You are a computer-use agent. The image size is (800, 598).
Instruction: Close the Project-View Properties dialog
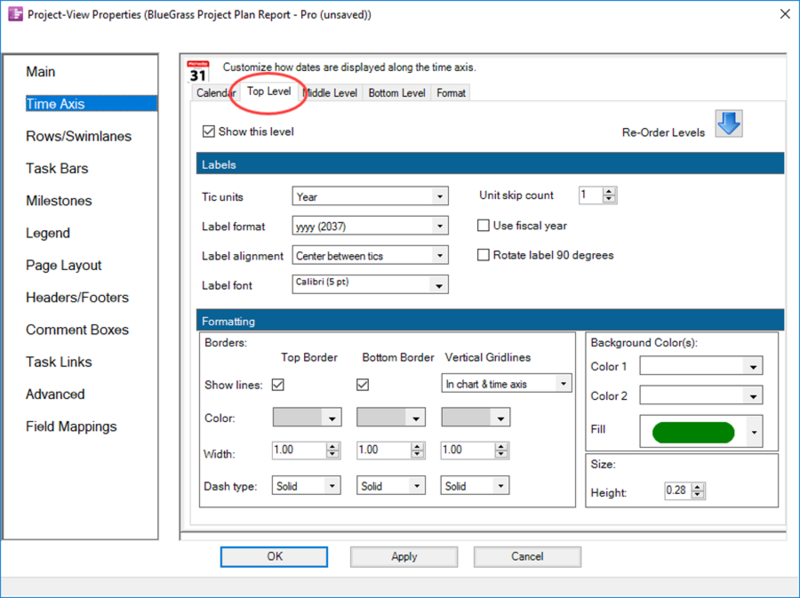click(x=785, y=14)
